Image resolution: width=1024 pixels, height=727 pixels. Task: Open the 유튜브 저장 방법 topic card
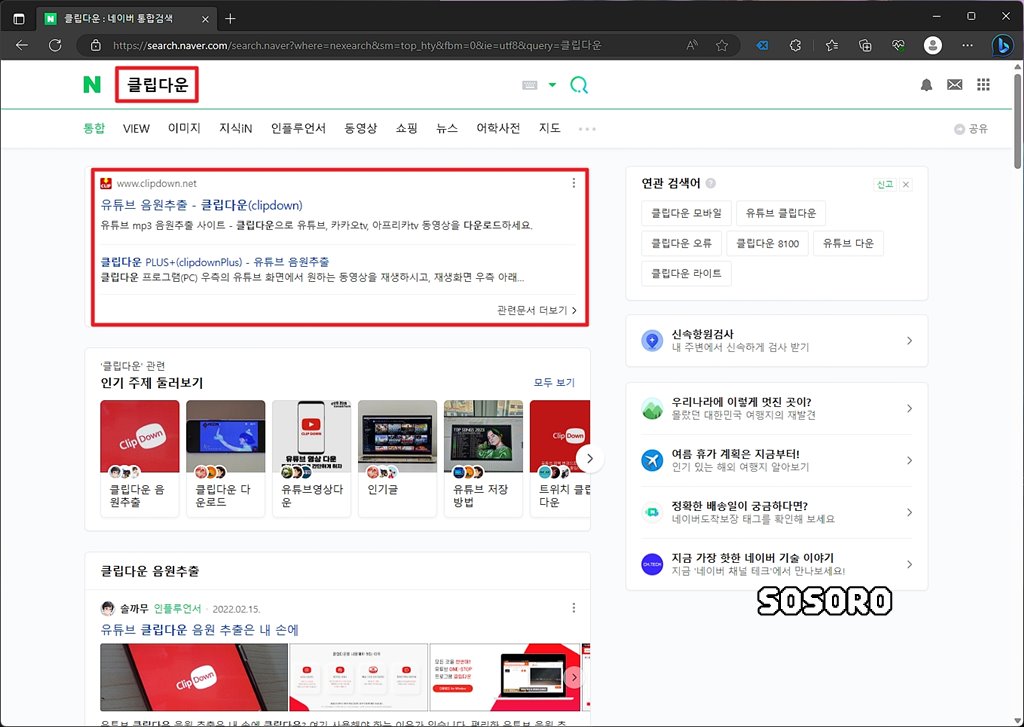point(483,459)
